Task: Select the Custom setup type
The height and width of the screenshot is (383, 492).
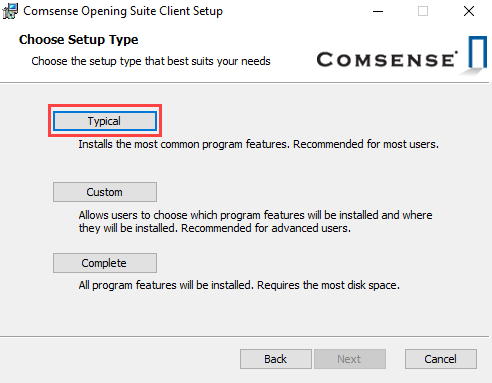Action: click(x=105, y=192)
